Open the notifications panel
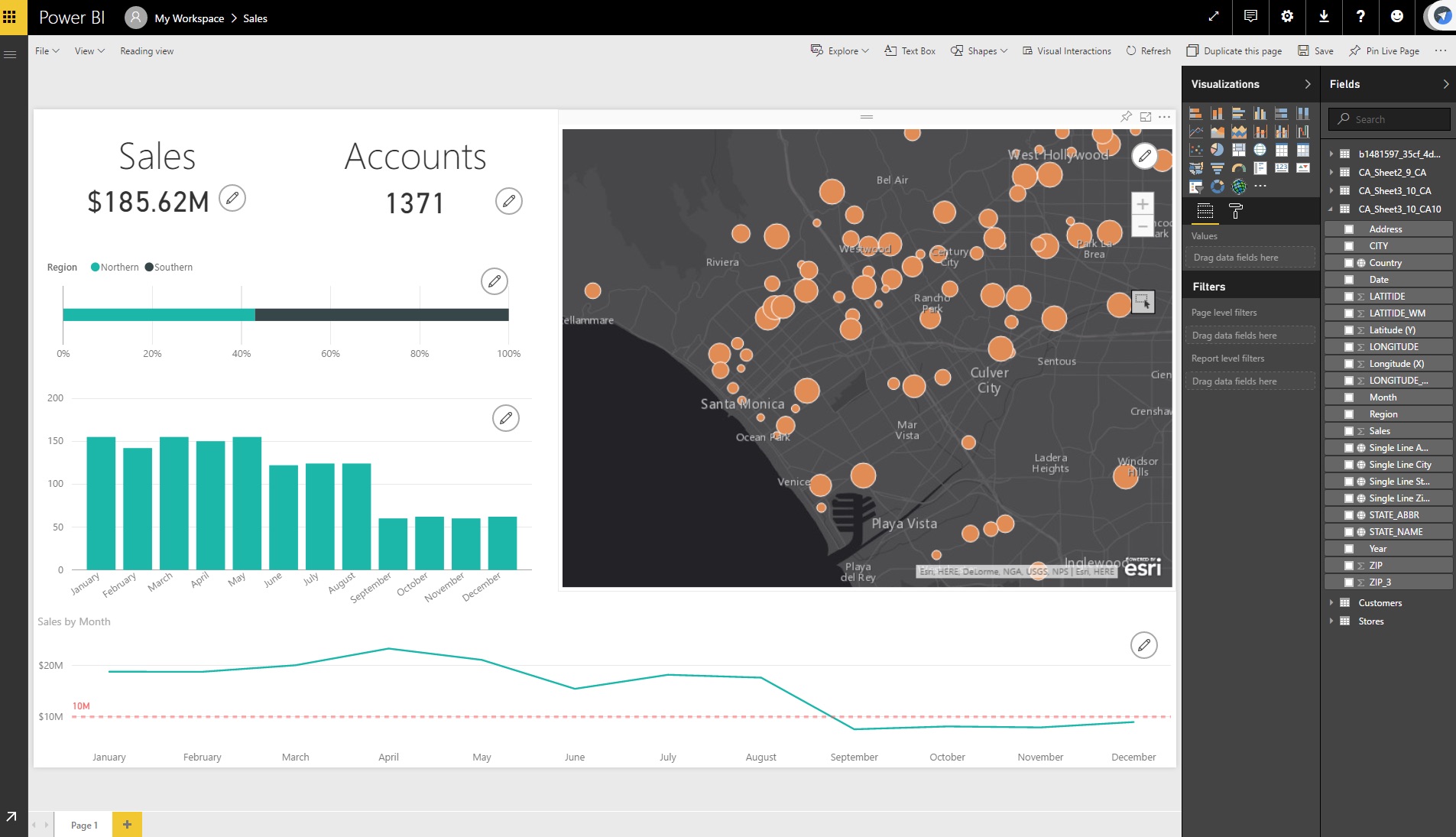1456x837 pixels. coord(1250,17)
